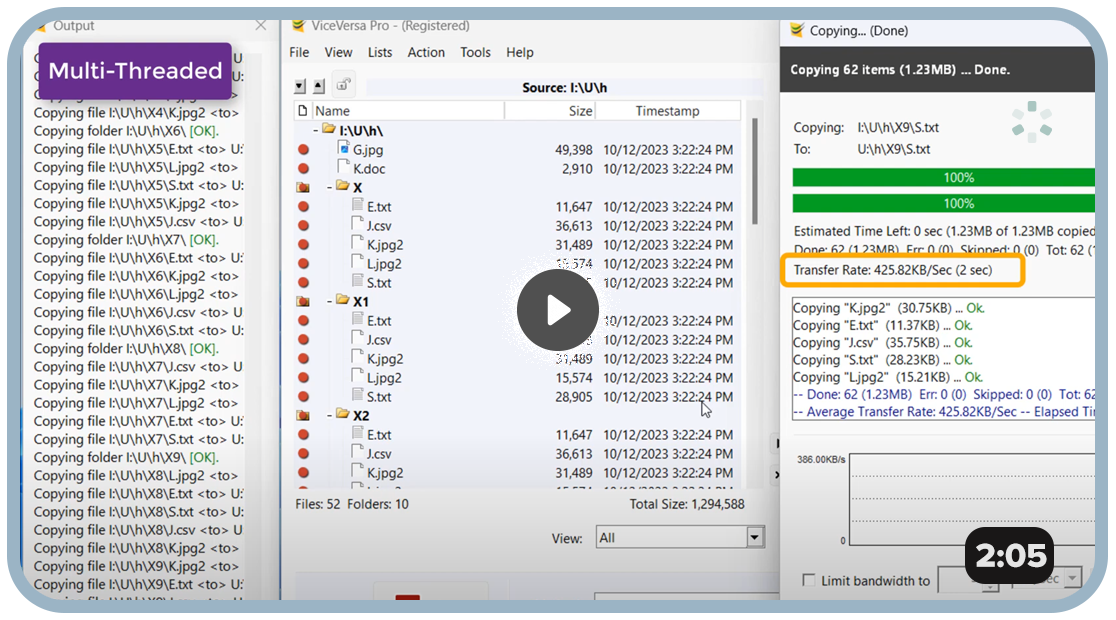The image size is (1116, 620).
Task: Select the X2 folder icon
Action: [342, 414]
